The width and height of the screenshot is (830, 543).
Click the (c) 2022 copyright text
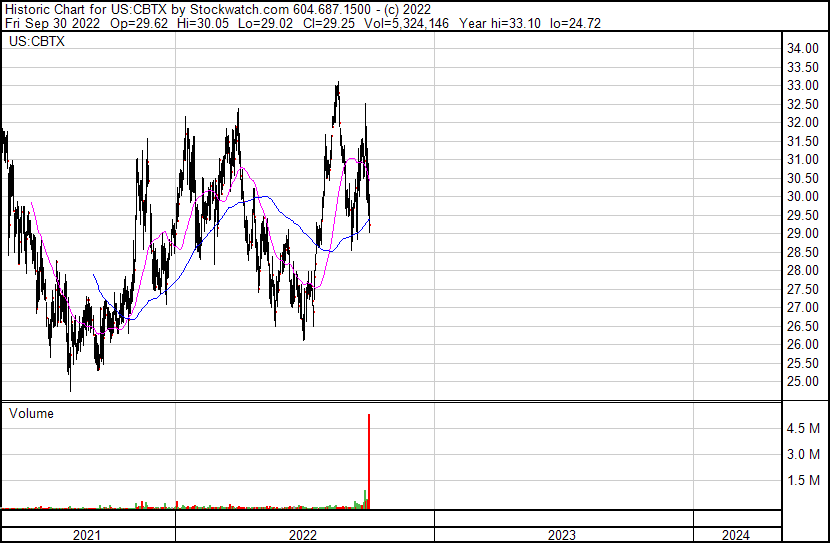click(408, 10)
